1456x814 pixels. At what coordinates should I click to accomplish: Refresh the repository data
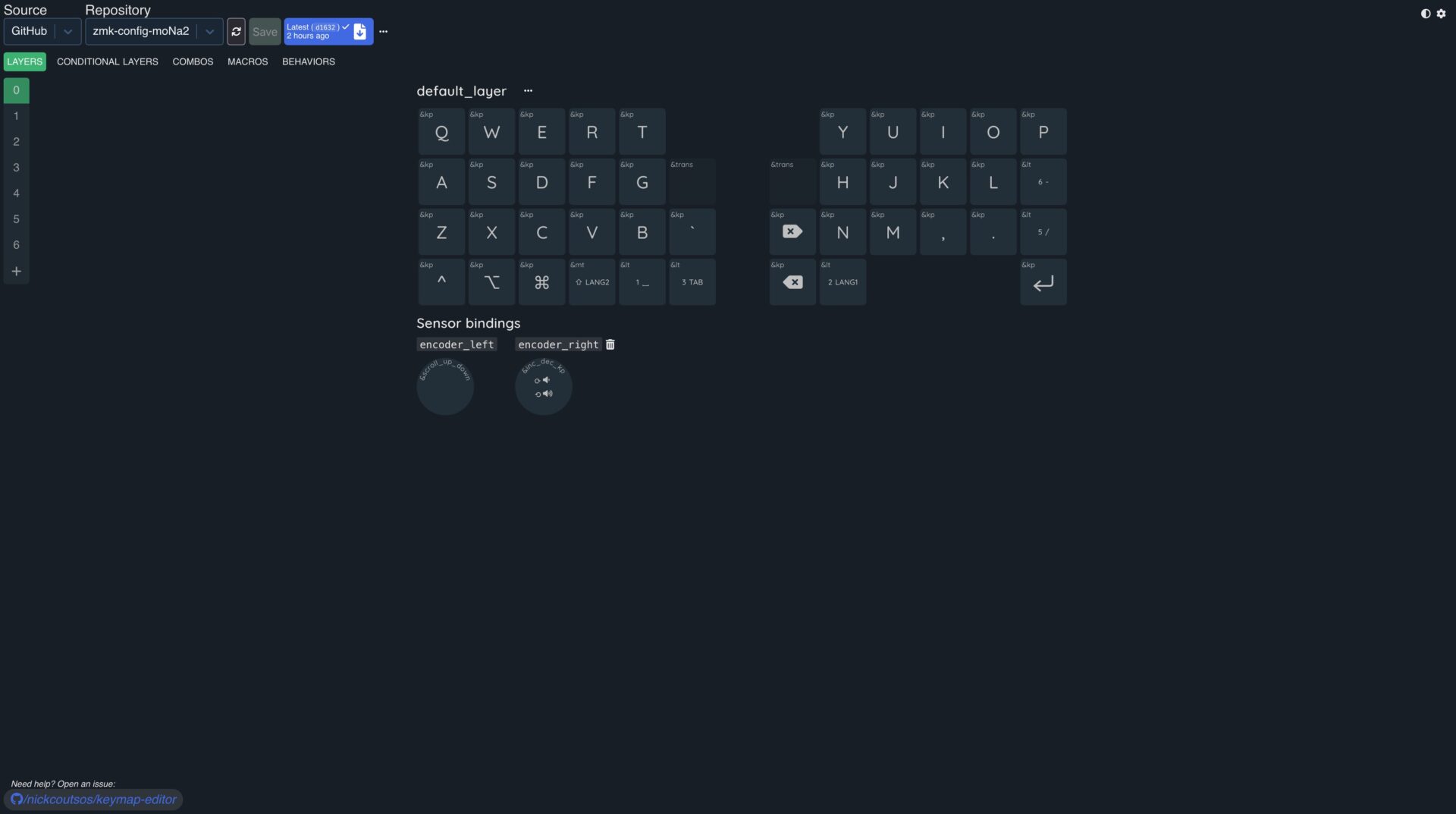[x=236, y=31]
